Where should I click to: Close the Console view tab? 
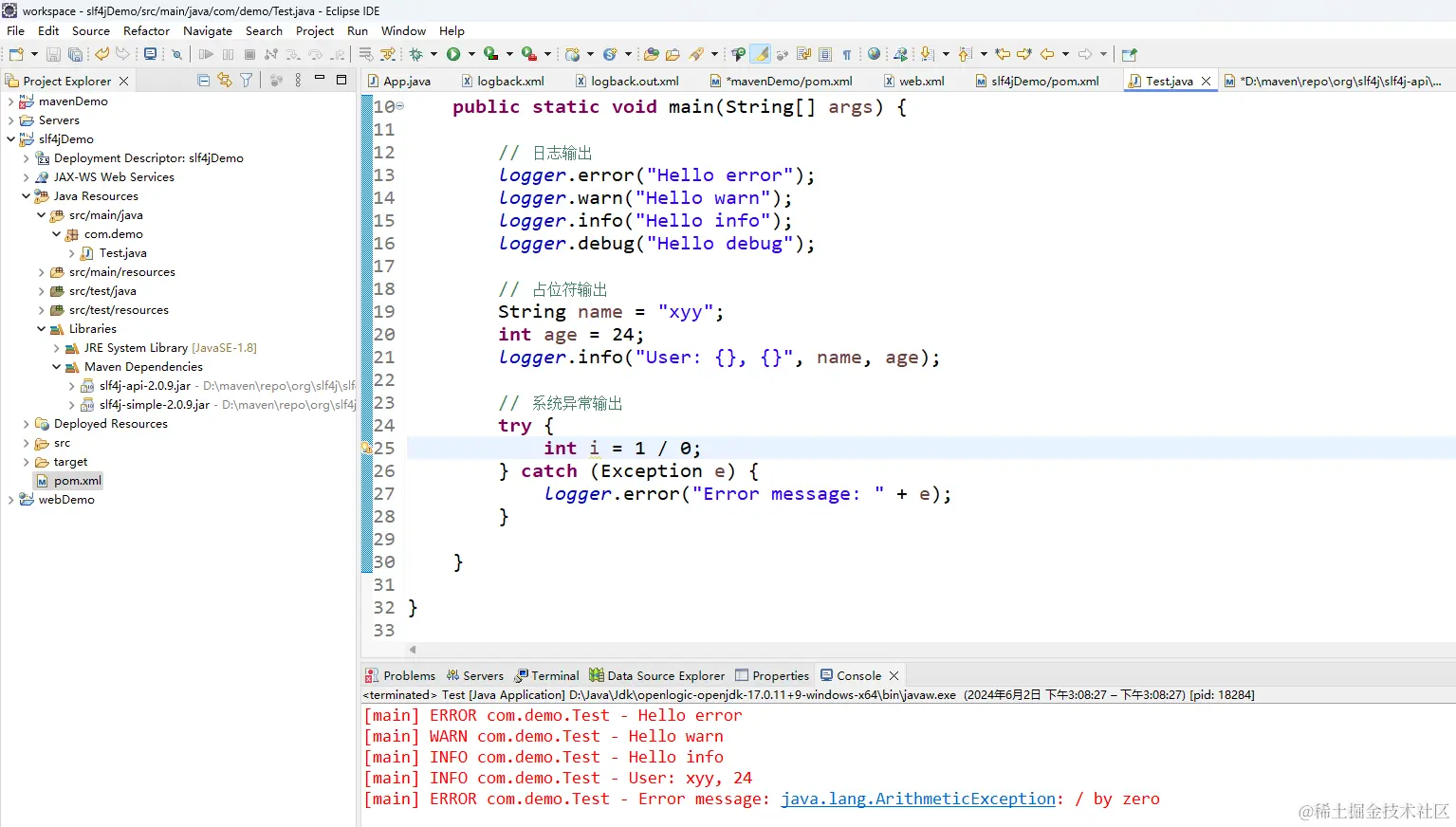click(894, 676)
